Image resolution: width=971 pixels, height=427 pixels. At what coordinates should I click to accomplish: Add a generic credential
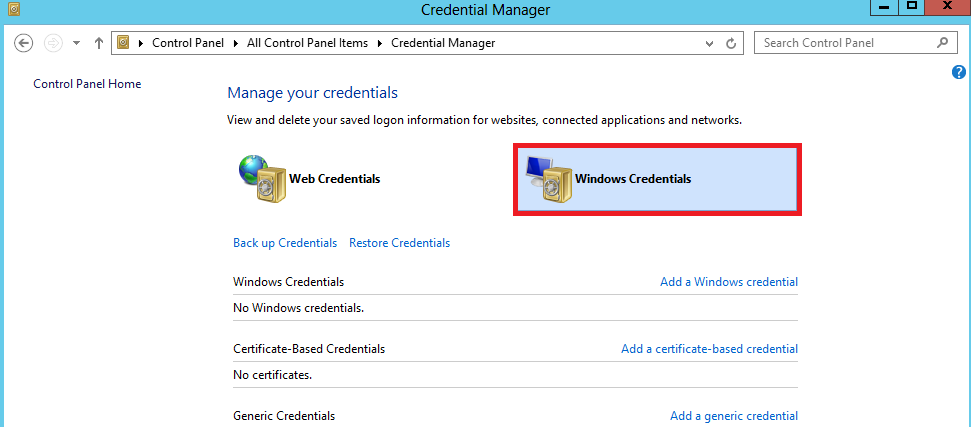coord(734,416)
